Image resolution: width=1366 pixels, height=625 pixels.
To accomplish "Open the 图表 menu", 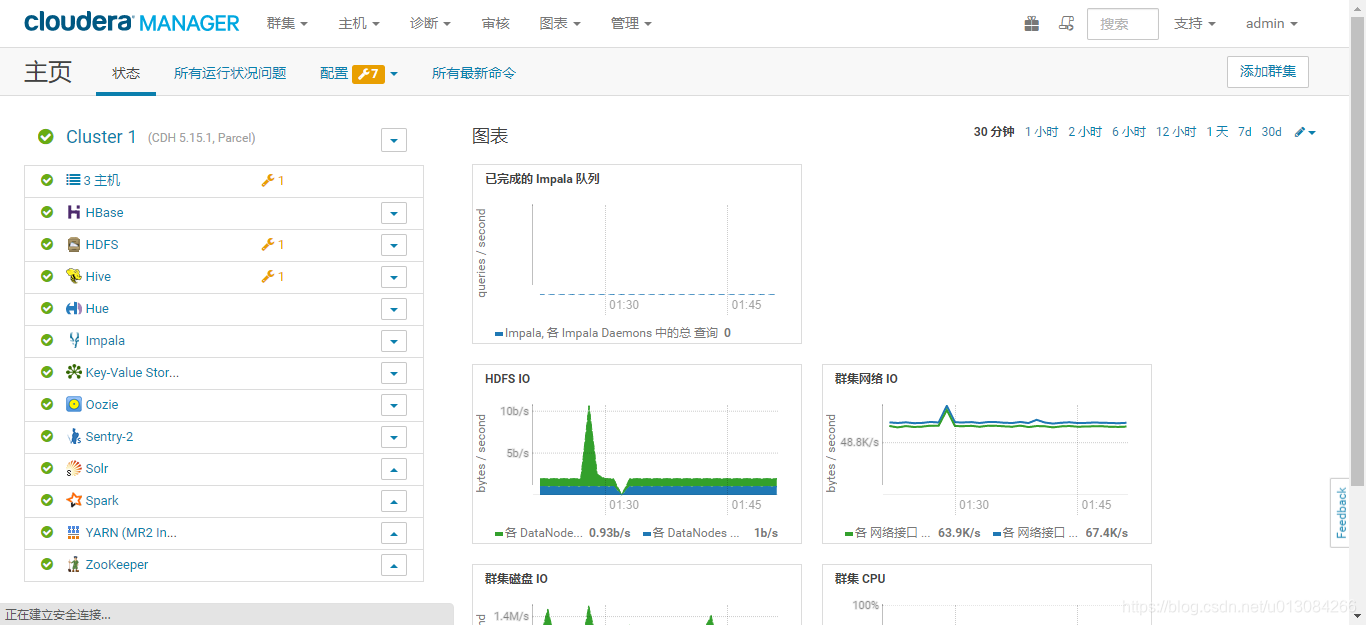I will coord(560,23).
